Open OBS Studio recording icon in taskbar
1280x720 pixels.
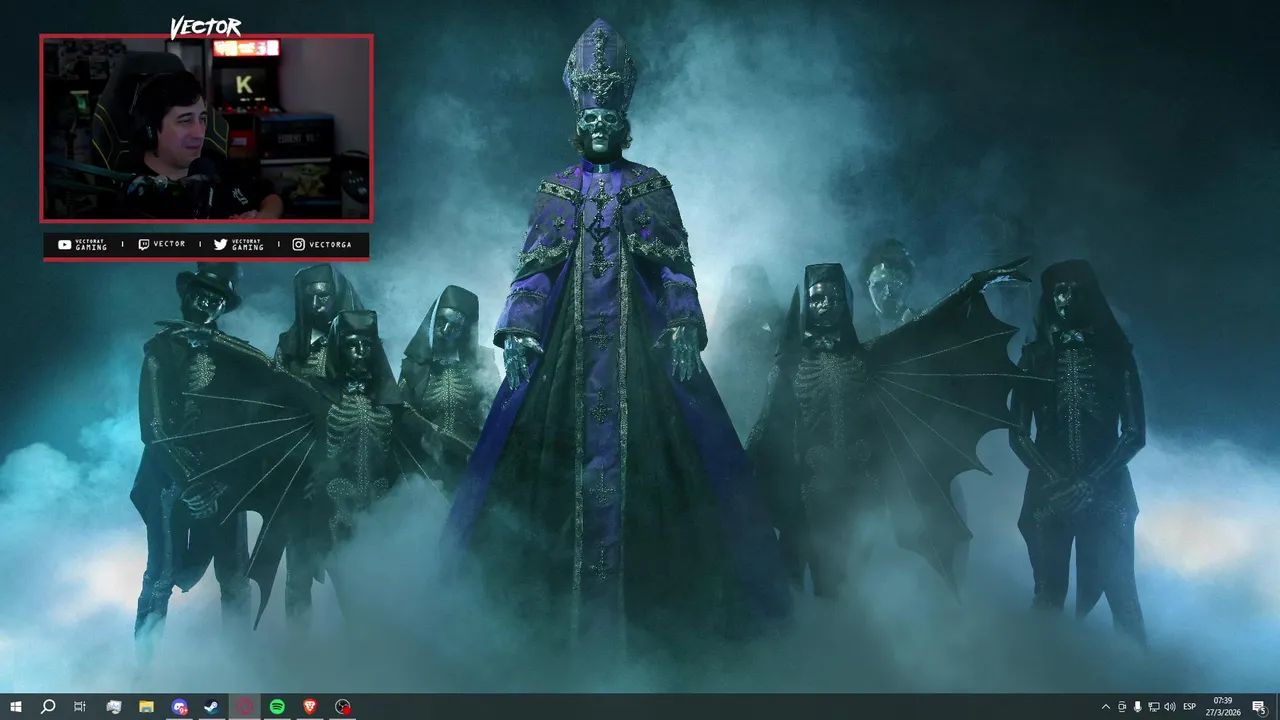click(x=343, y=707)
